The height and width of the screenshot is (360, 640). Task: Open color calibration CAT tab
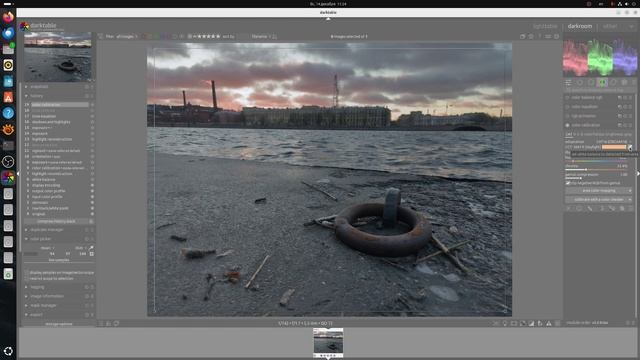pos(569,134)
